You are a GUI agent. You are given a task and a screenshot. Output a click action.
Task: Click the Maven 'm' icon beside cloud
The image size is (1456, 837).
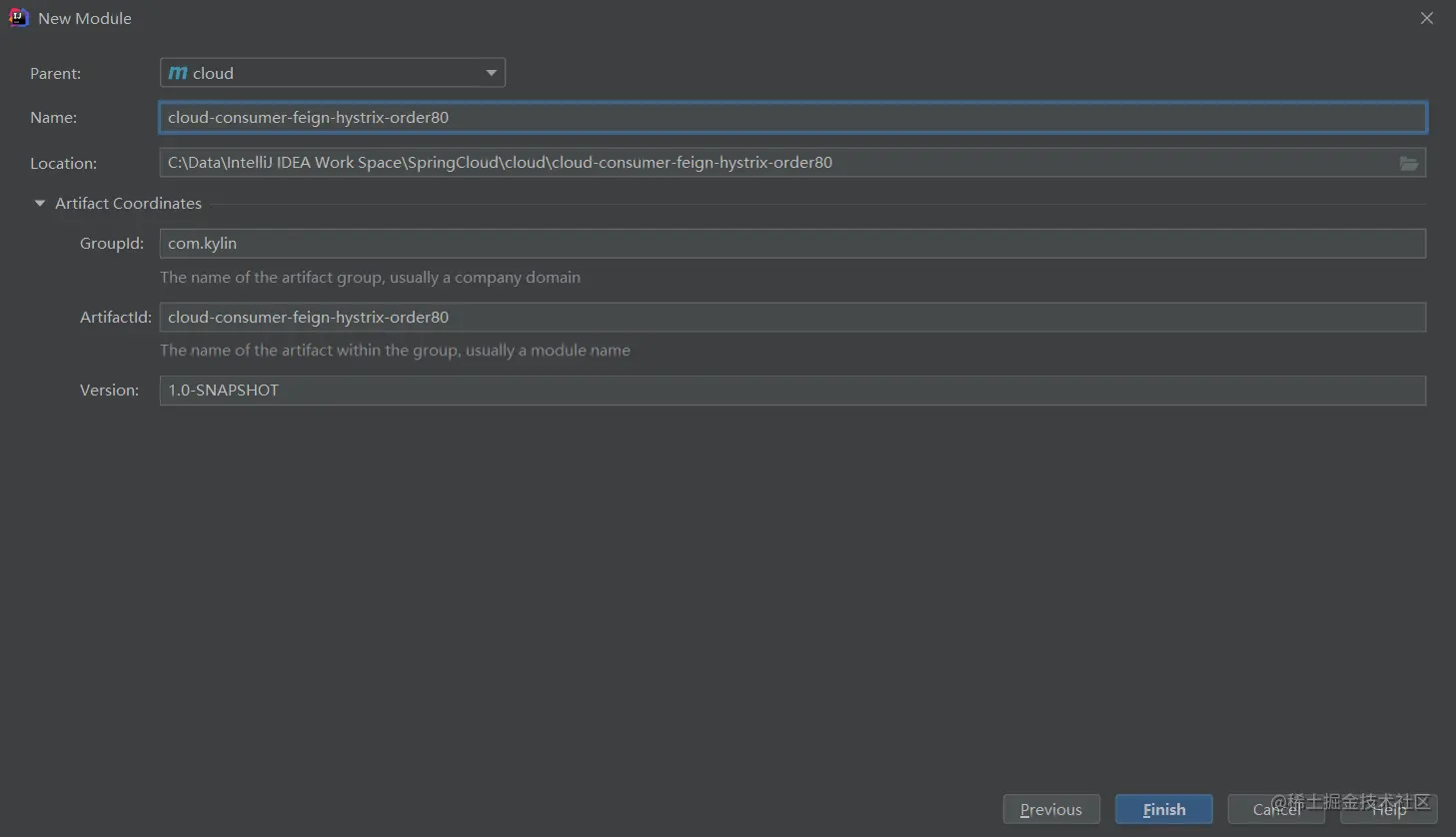(x=178, y=73)
